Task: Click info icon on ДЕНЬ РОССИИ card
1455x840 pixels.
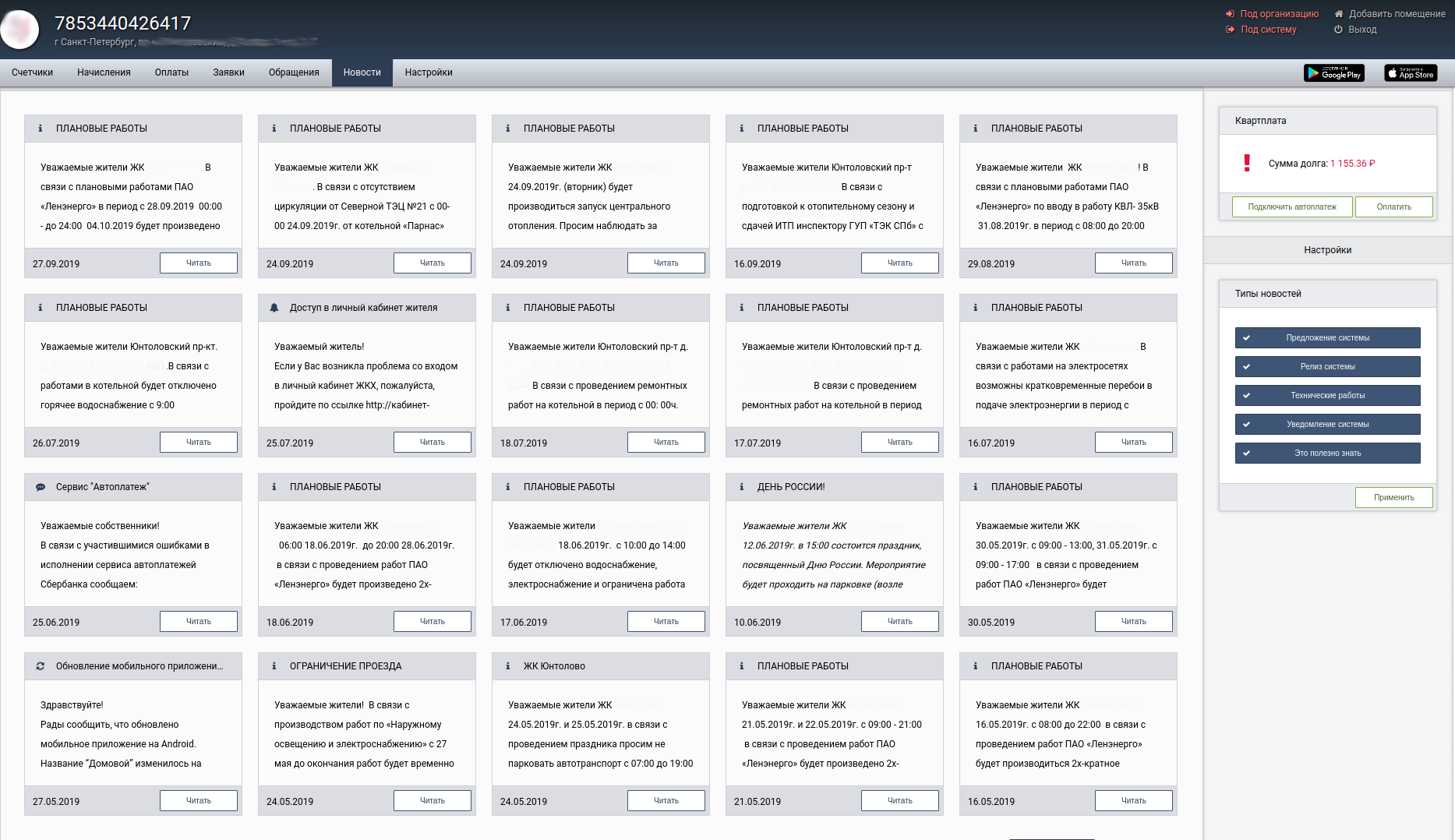Action: tap(741, 487)
